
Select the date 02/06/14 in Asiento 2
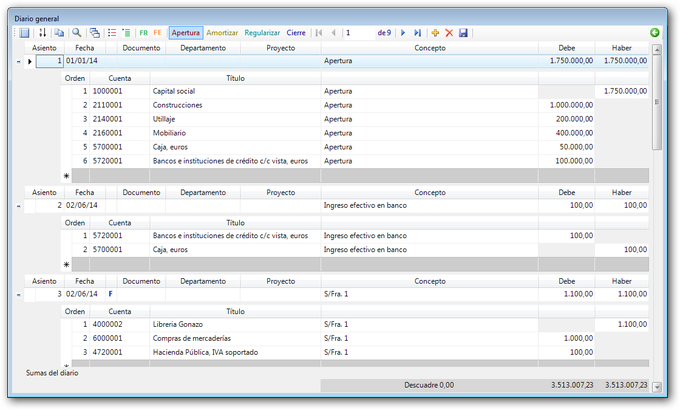pos(85,205)
